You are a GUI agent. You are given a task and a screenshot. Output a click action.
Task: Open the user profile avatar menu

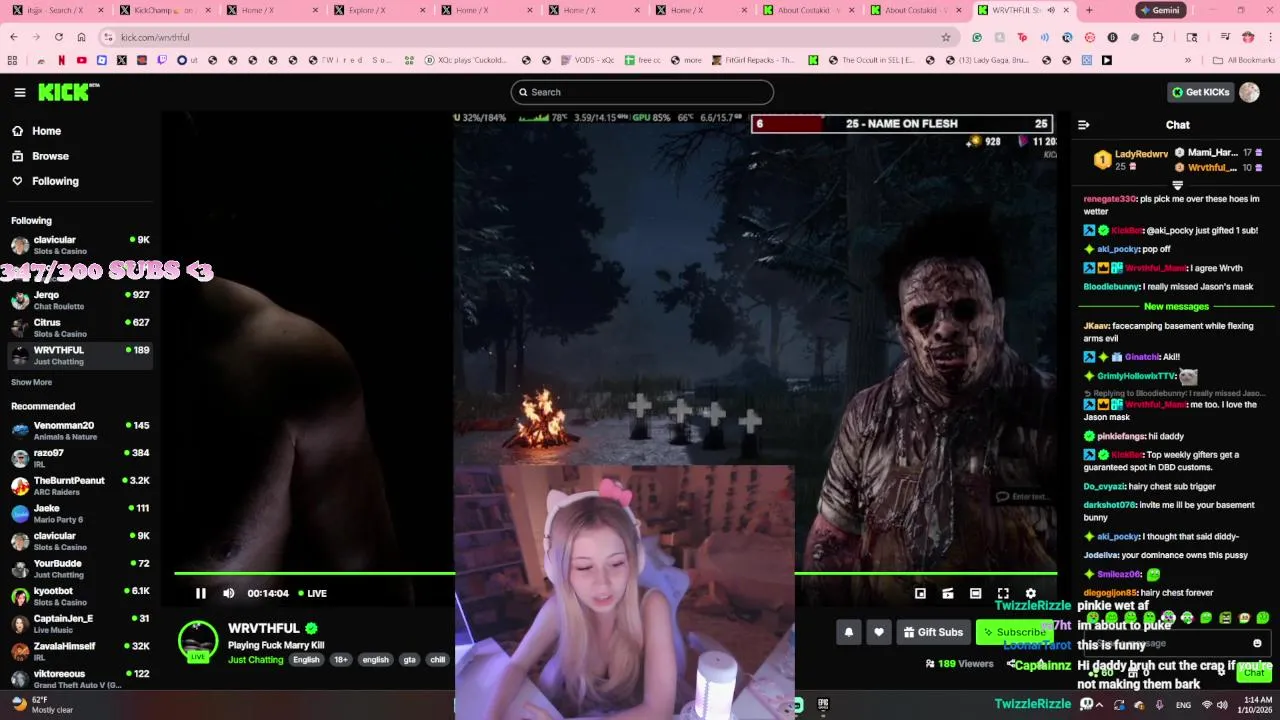coord(1249,92)
